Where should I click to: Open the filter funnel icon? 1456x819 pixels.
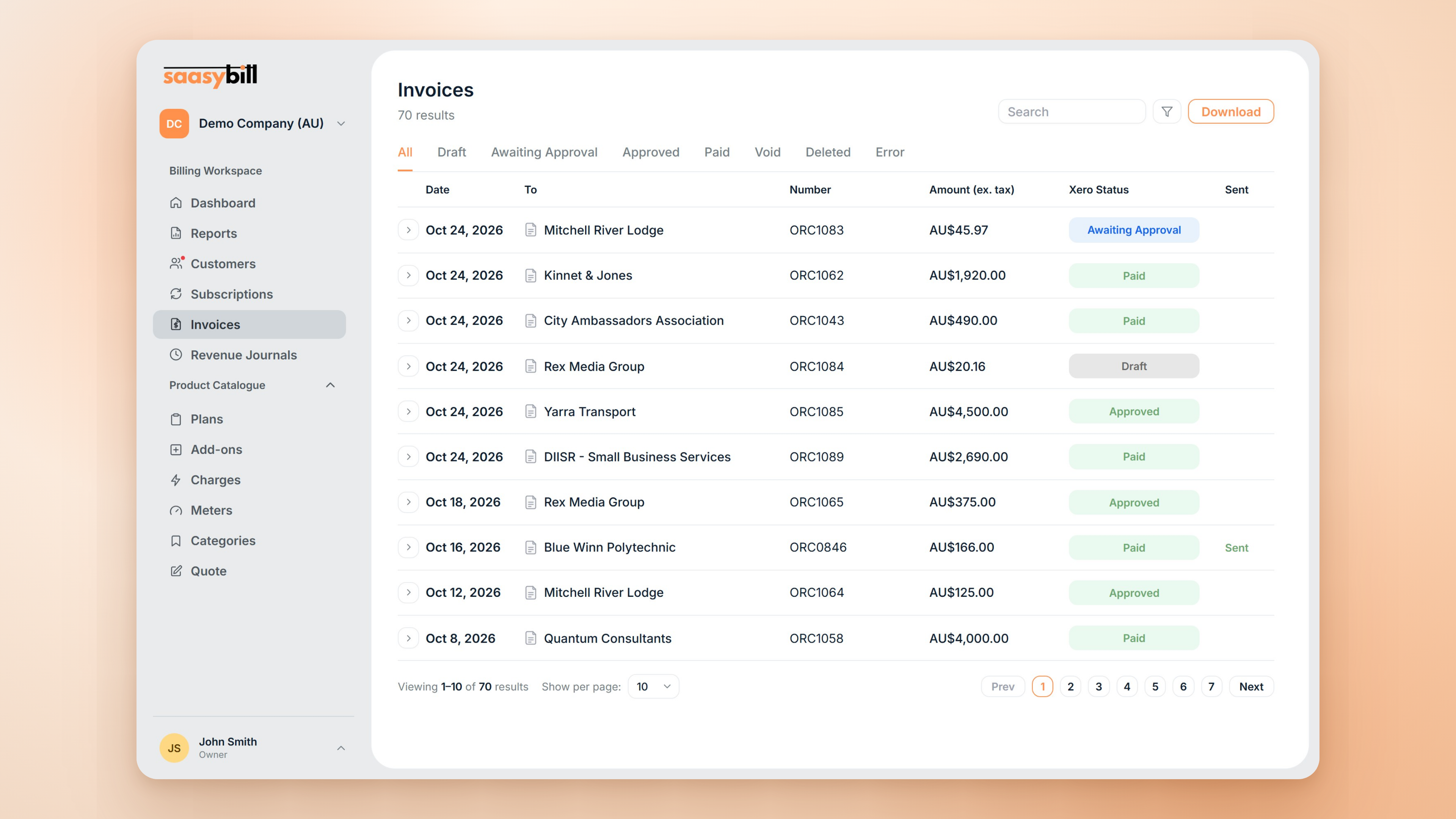(x=1167, y=111)
